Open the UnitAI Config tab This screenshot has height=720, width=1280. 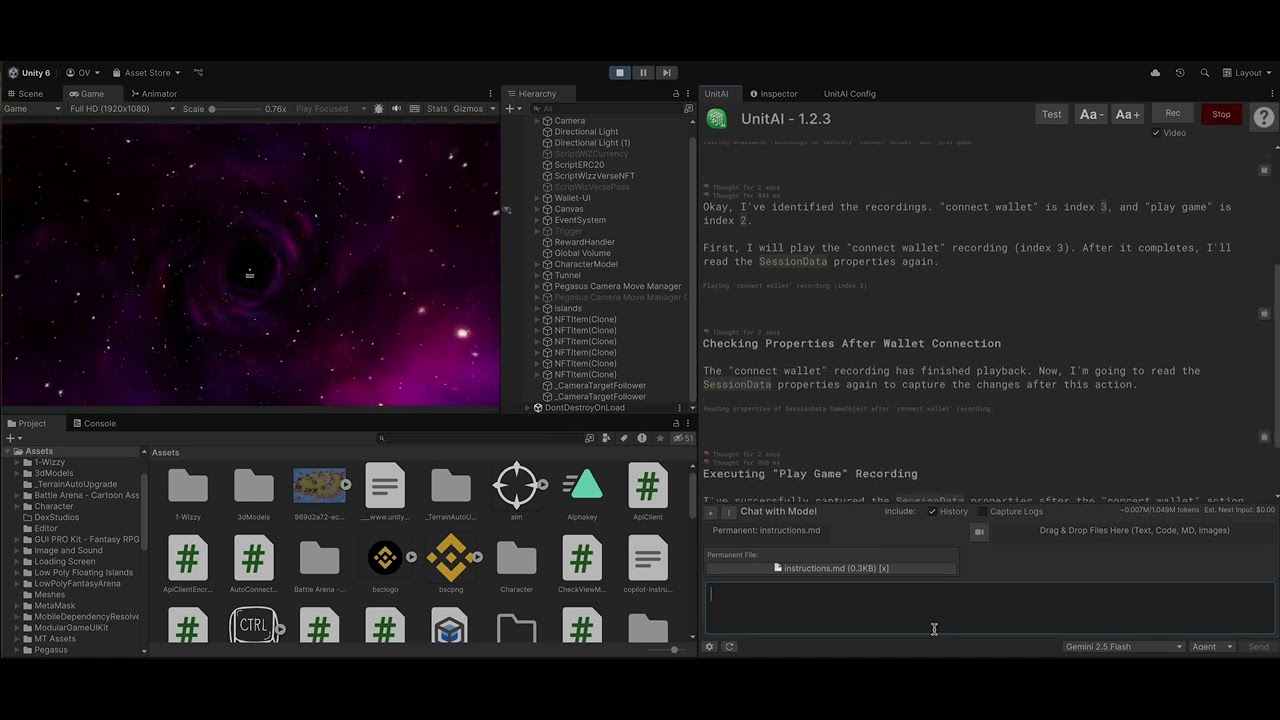[850, 94]
